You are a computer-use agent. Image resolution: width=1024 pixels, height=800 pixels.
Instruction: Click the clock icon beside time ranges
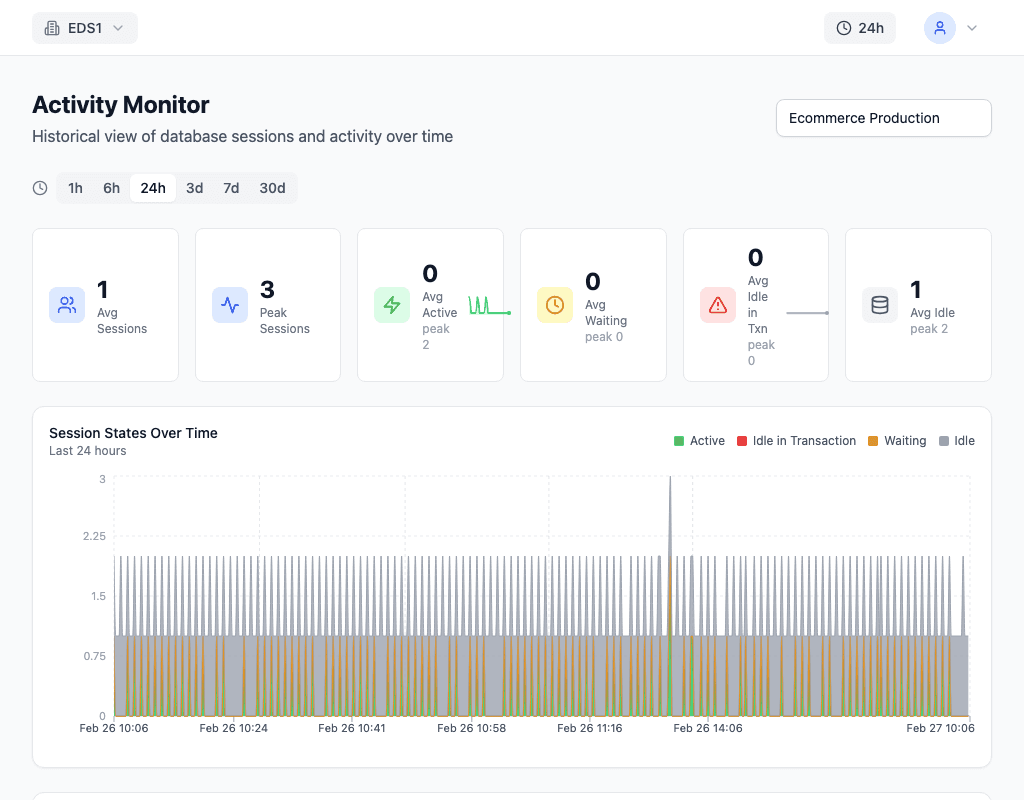(x=40, y=188)
